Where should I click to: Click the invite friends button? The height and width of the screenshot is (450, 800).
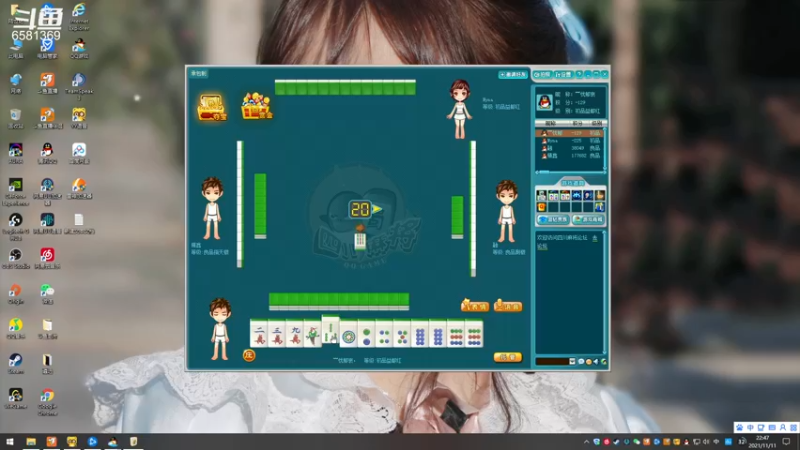[513, 74]
